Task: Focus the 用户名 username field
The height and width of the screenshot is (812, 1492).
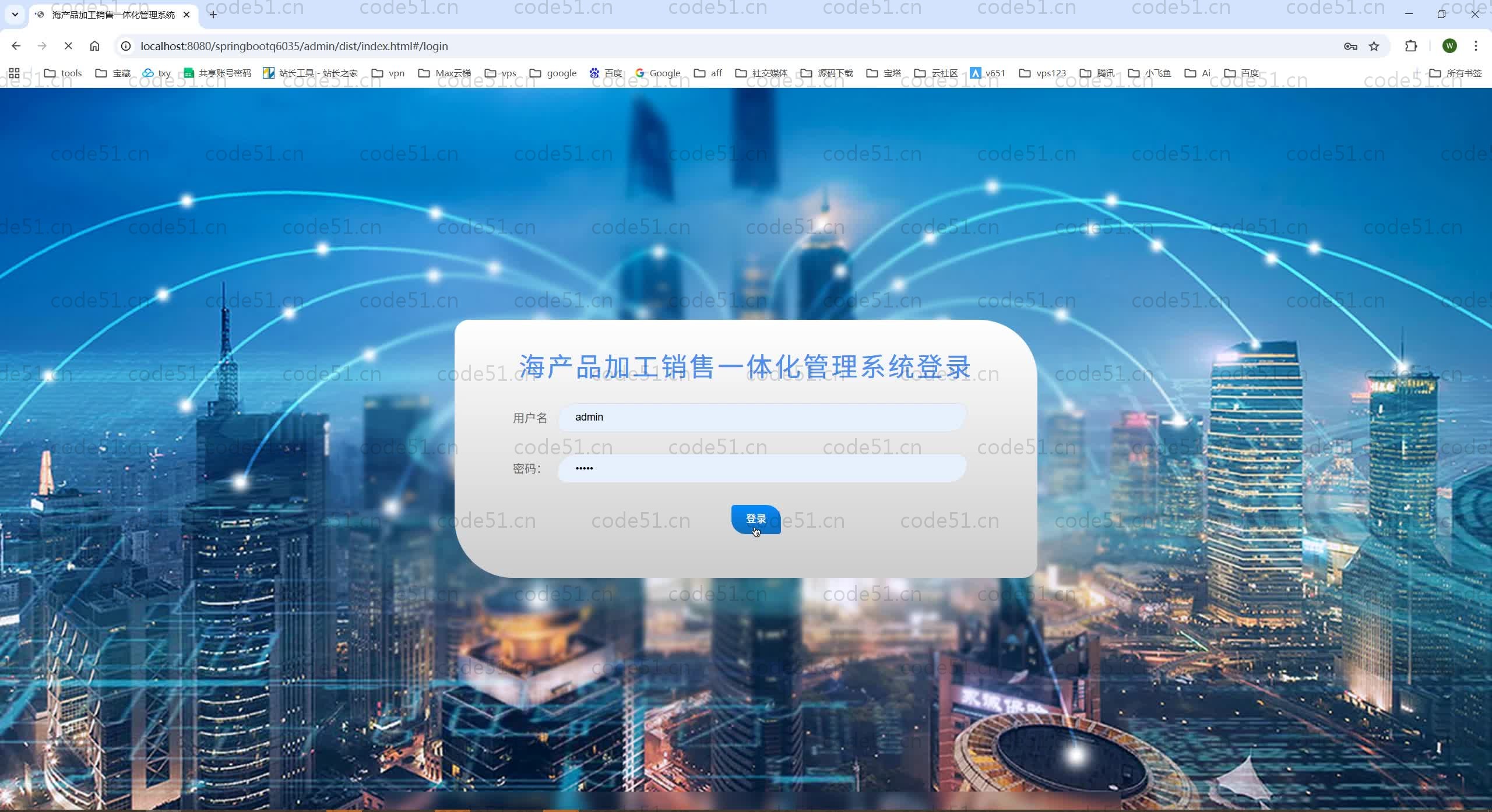Action: pyautogui.click(x=762, y=417)
